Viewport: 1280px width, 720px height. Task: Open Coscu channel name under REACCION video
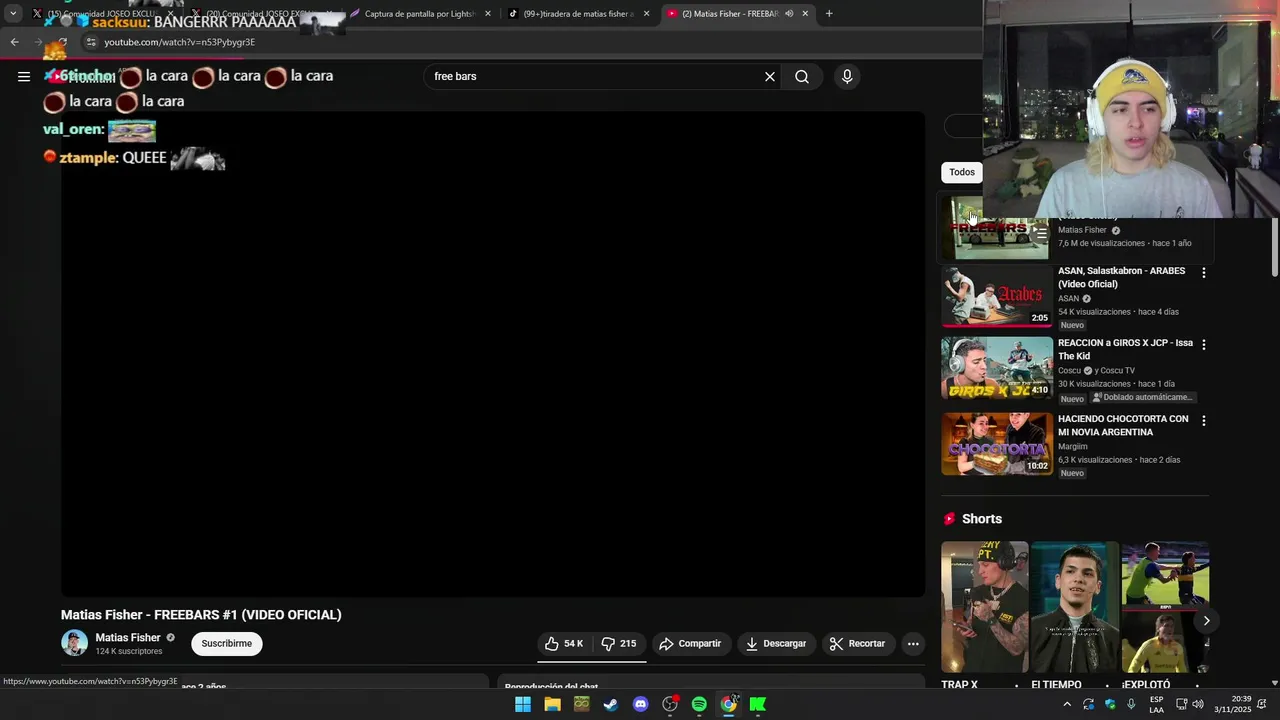pyautogui.click(x=1069, y=371)
